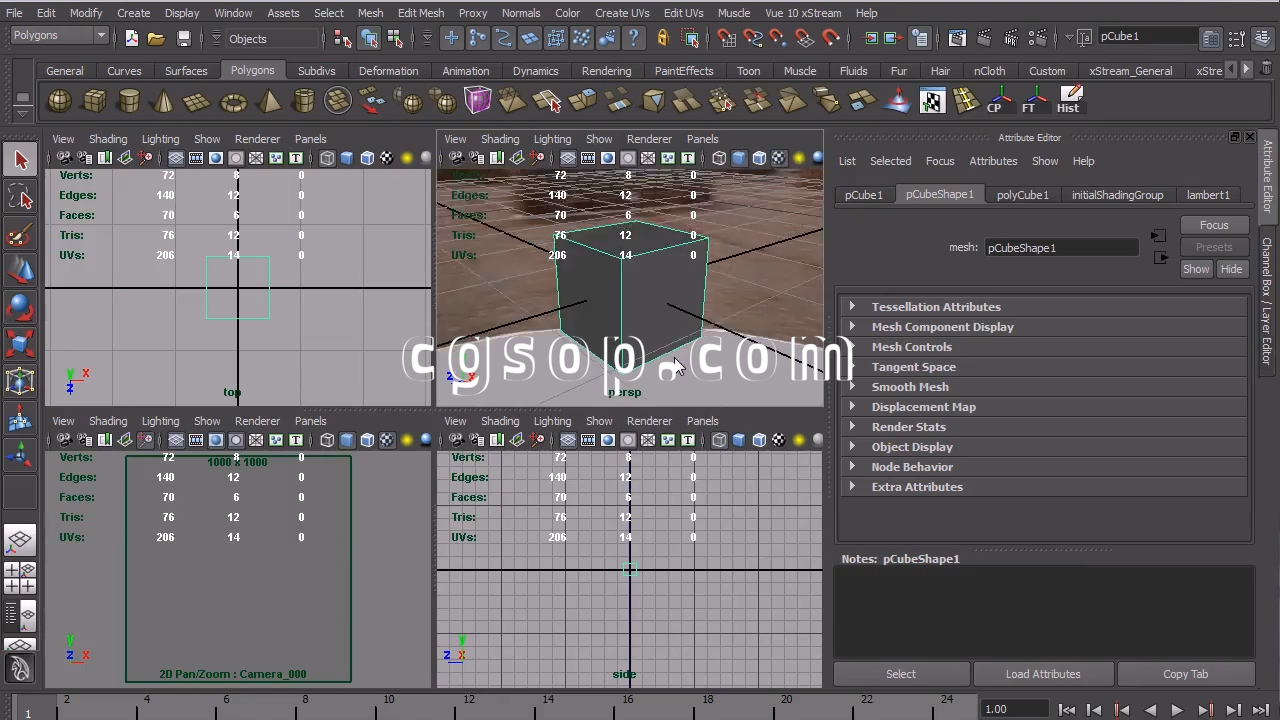
Task: Click the polygon plane shelf icon
Action: [x=198, y=102]
